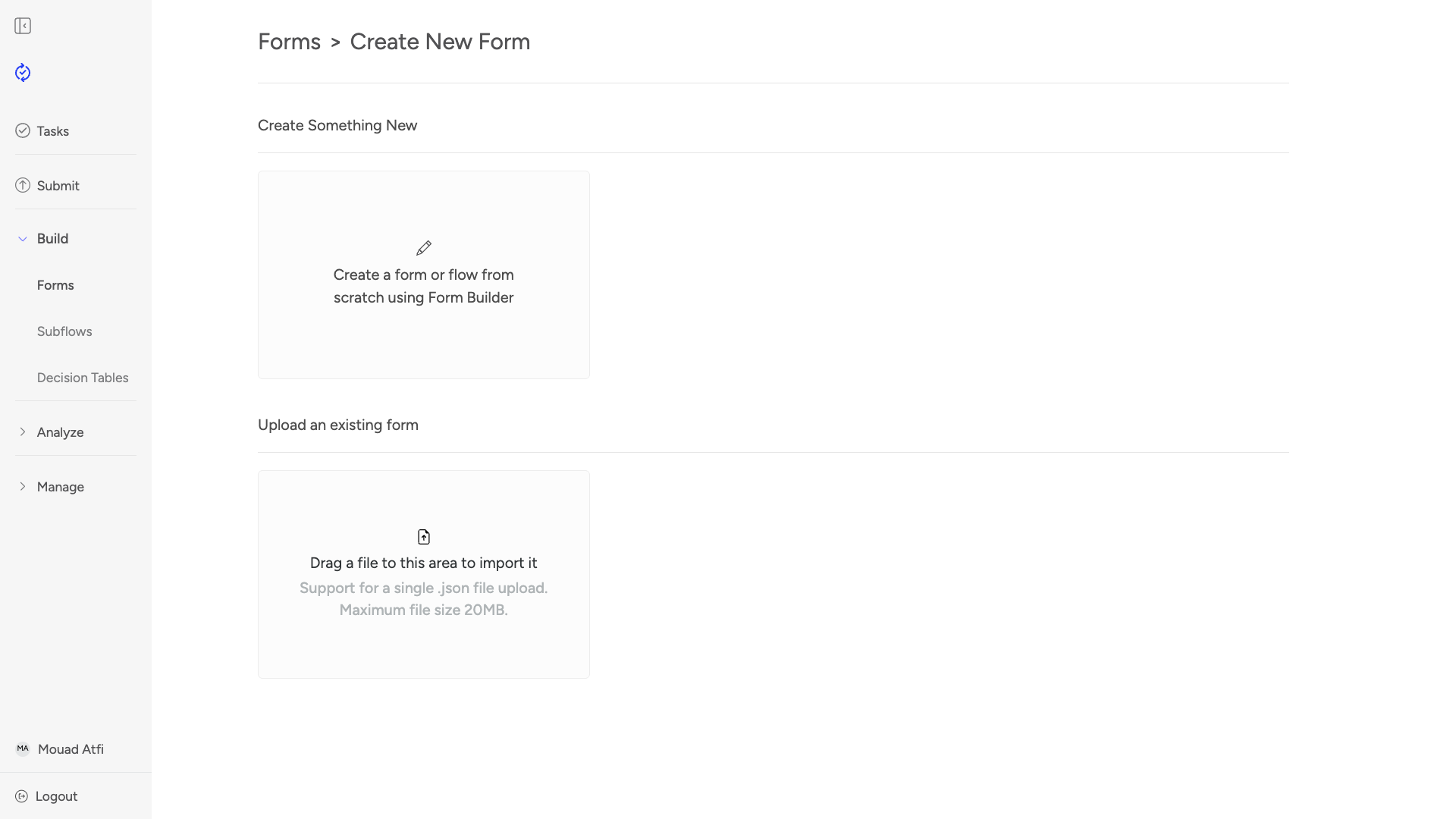Click the MA user avatar icon
Viewport: 1456px width, 819px height.
(x=23, y=749)
